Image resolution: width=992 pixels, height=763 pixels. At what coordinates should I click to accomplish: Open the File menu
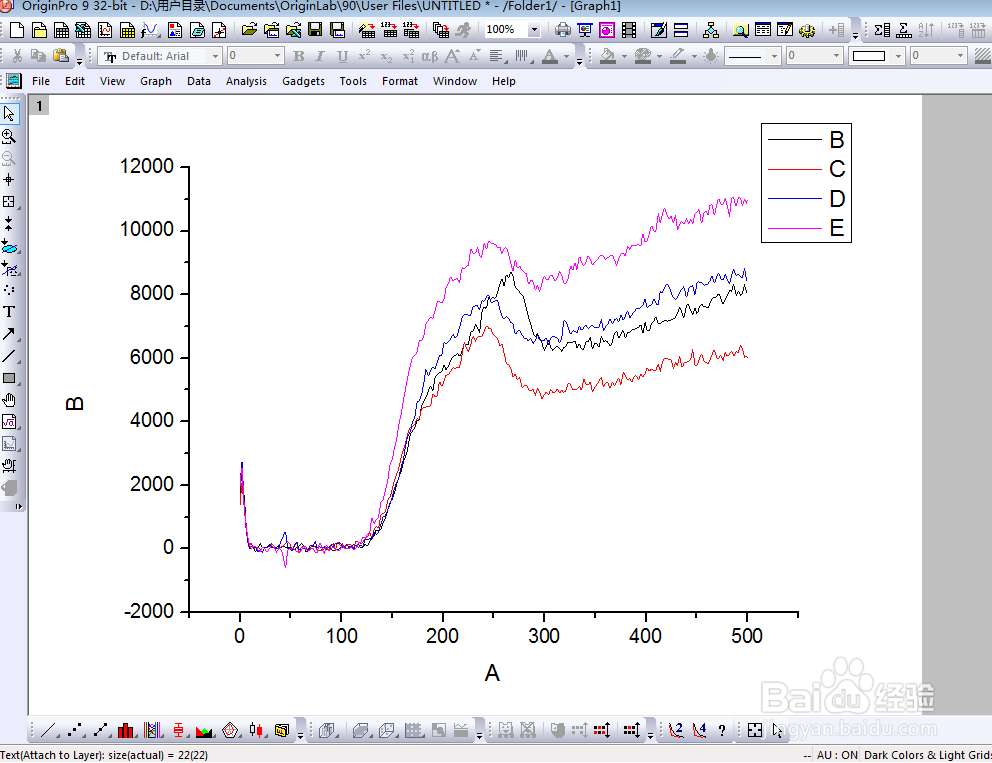tap(40, 81)
